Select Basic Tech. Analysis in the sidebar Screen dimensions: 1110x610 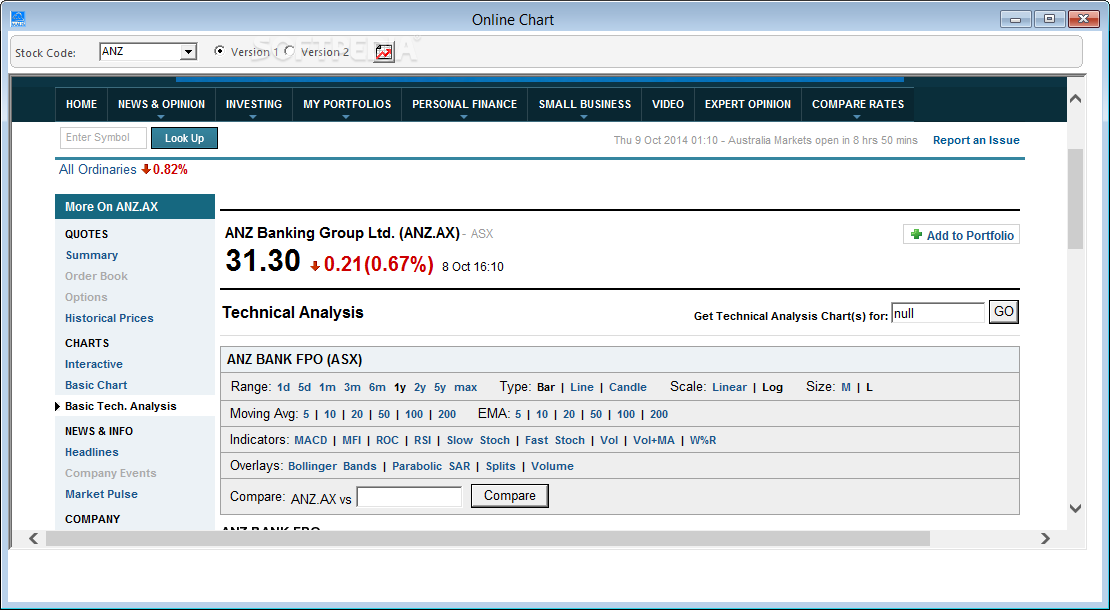[x=120, y=406]
